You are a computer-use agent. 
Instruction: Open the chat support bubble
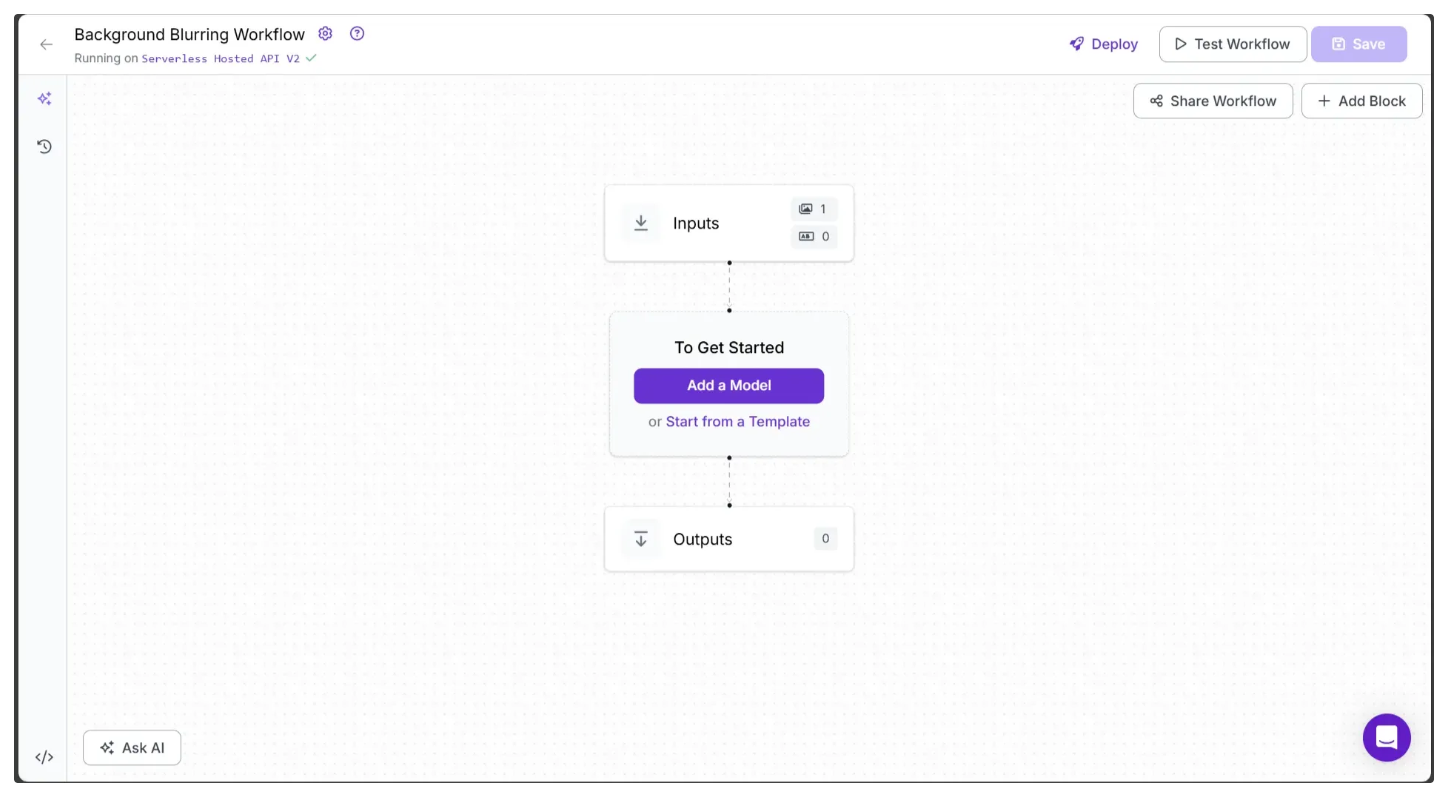pos(1386,738)
